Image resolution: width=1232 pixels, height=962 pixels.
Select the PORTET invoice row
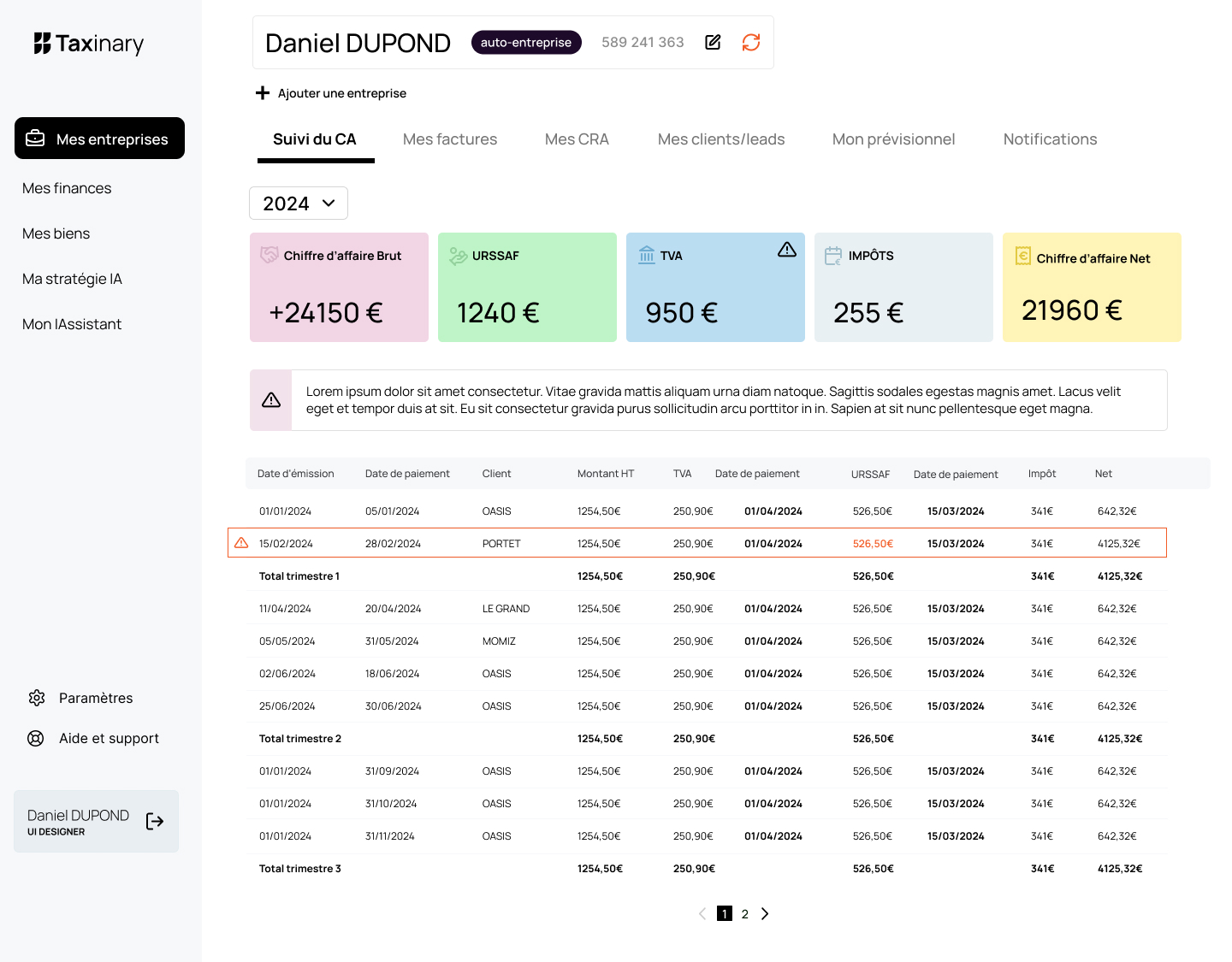[697, 543]
